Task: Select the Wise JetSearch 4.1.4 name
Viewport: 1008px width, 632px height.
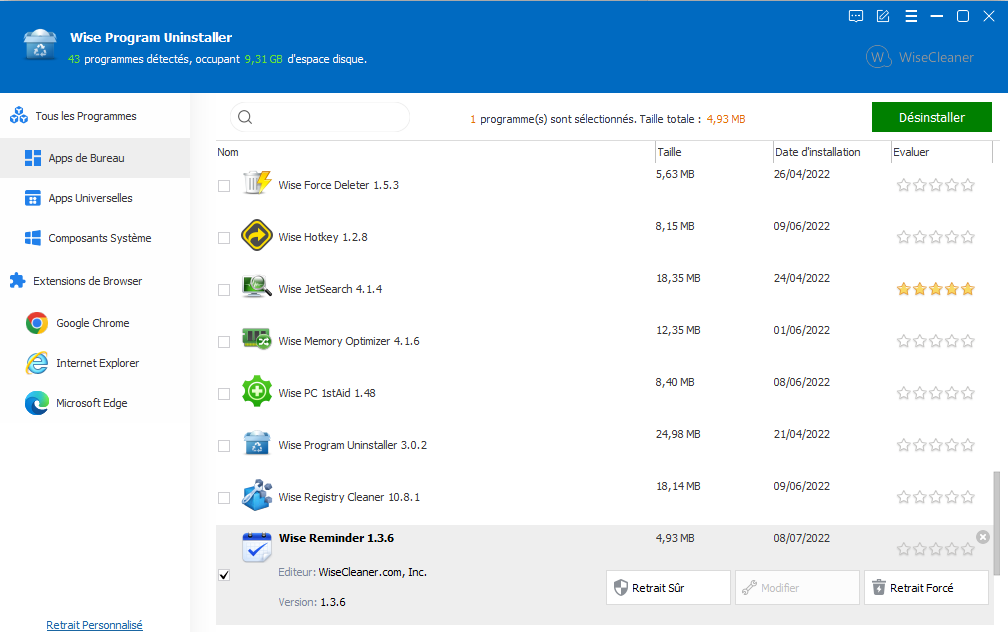Action: pyautogui.click(x=330, y=289)
